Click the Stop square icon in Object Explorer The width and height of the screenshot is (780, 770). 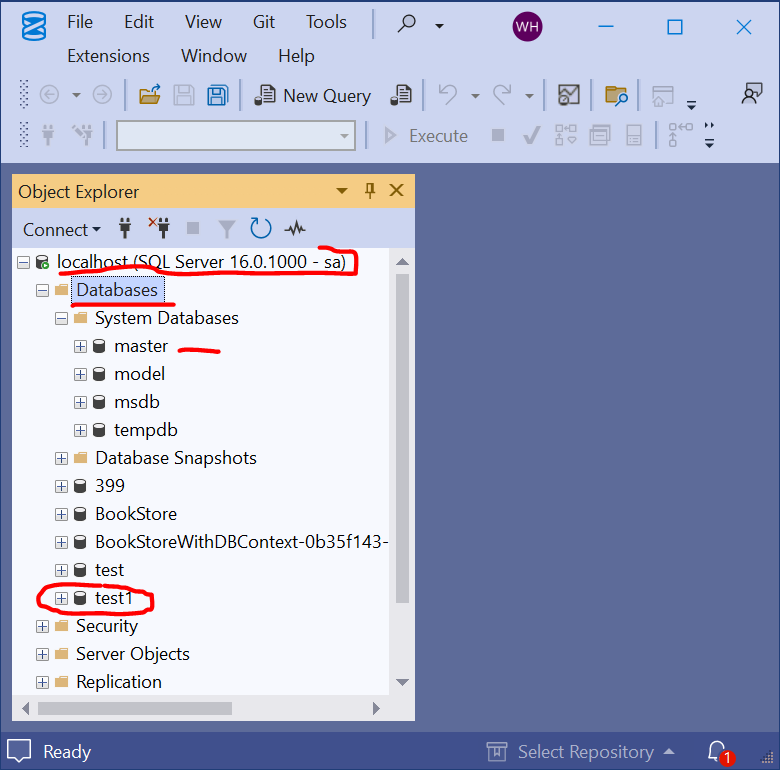[193, 228]
